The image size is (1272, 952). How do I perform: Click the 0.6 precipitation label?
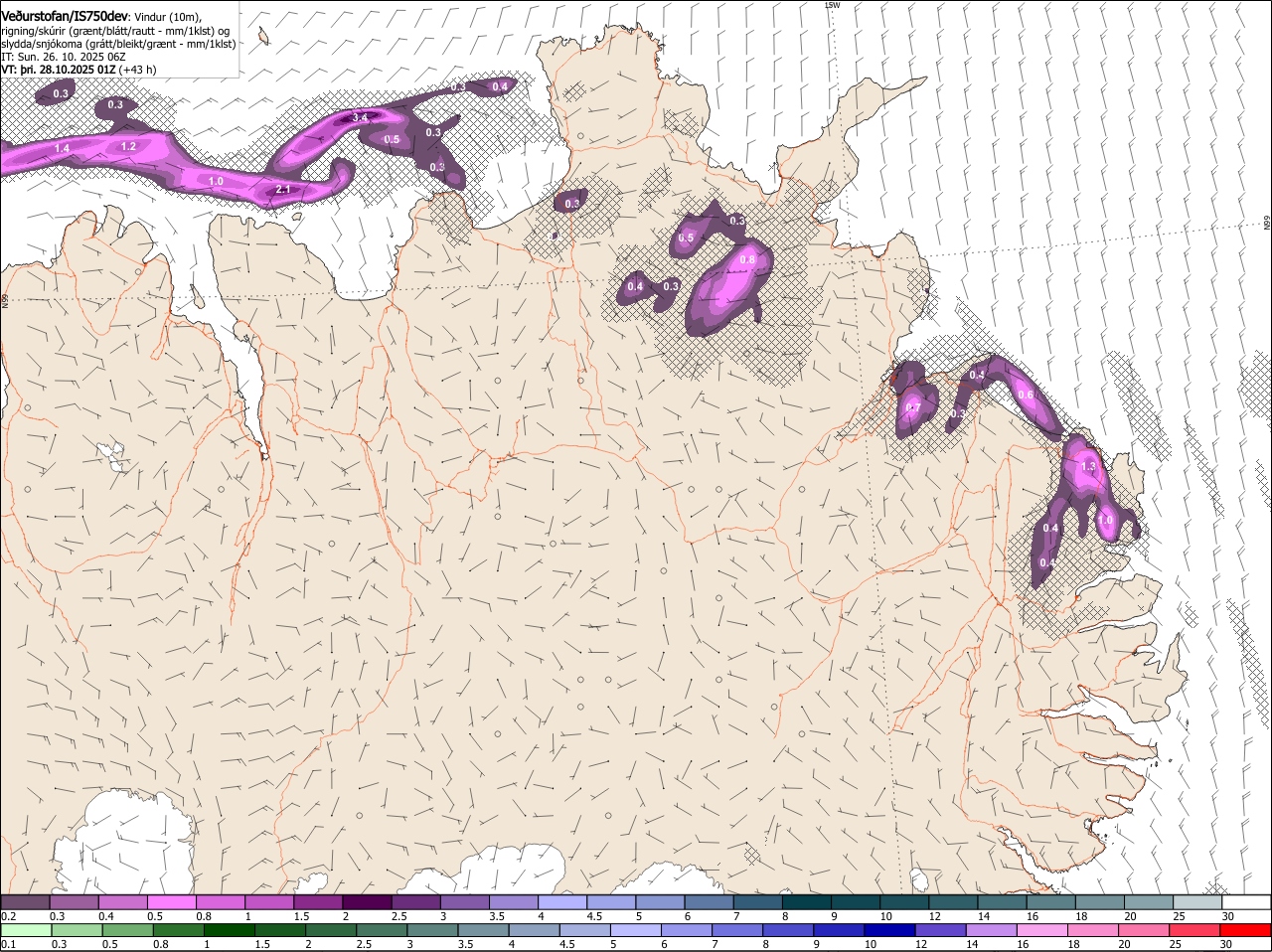click(1027, 395)
